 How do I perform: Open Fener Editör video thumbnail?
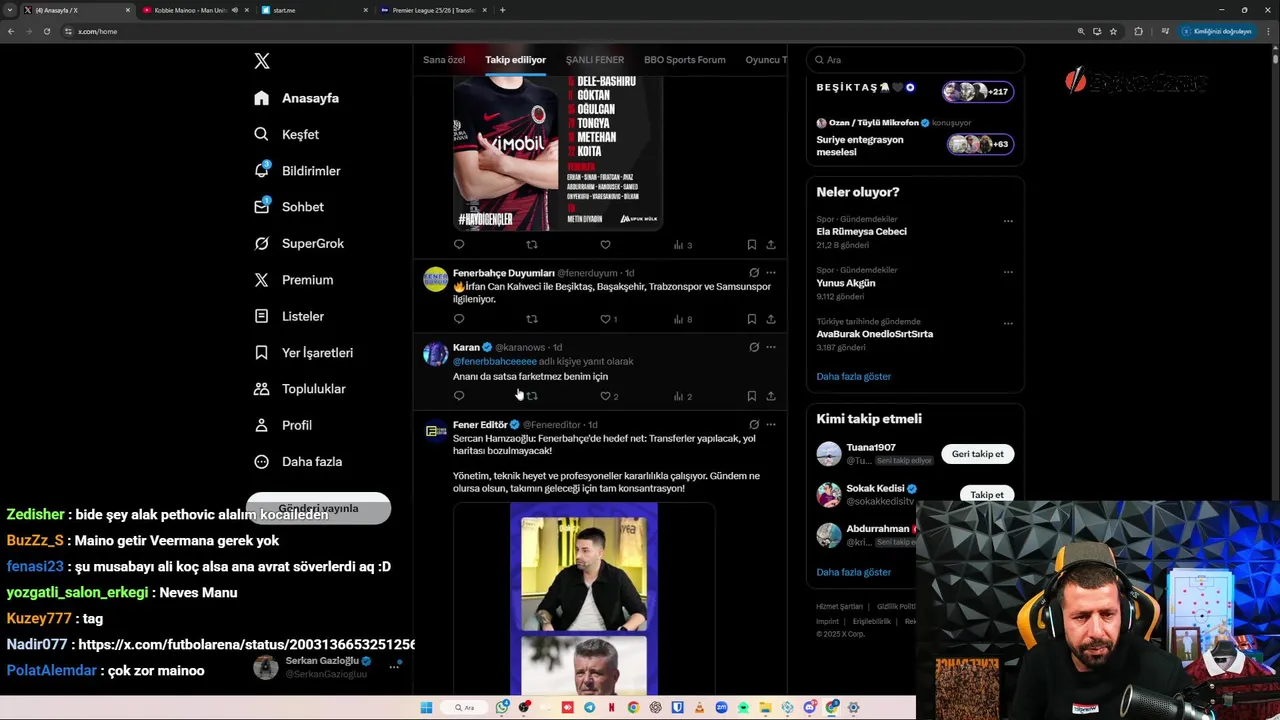(584, 599)
